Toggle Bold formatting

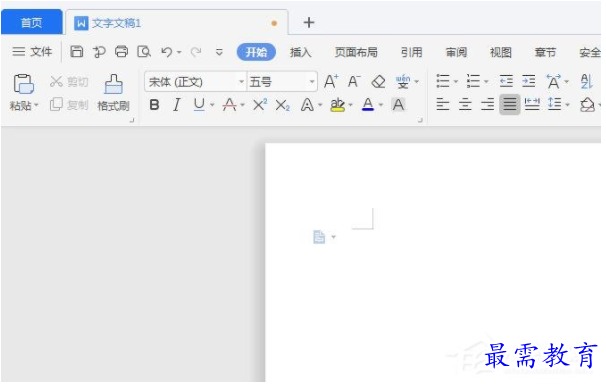point(155,105)
